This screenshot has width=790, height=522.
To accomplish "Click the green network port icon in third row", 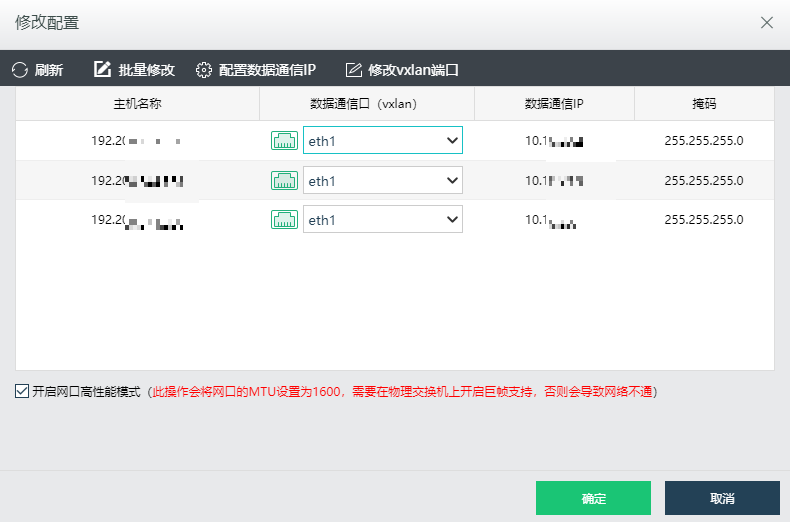I will tap(284, 220).
